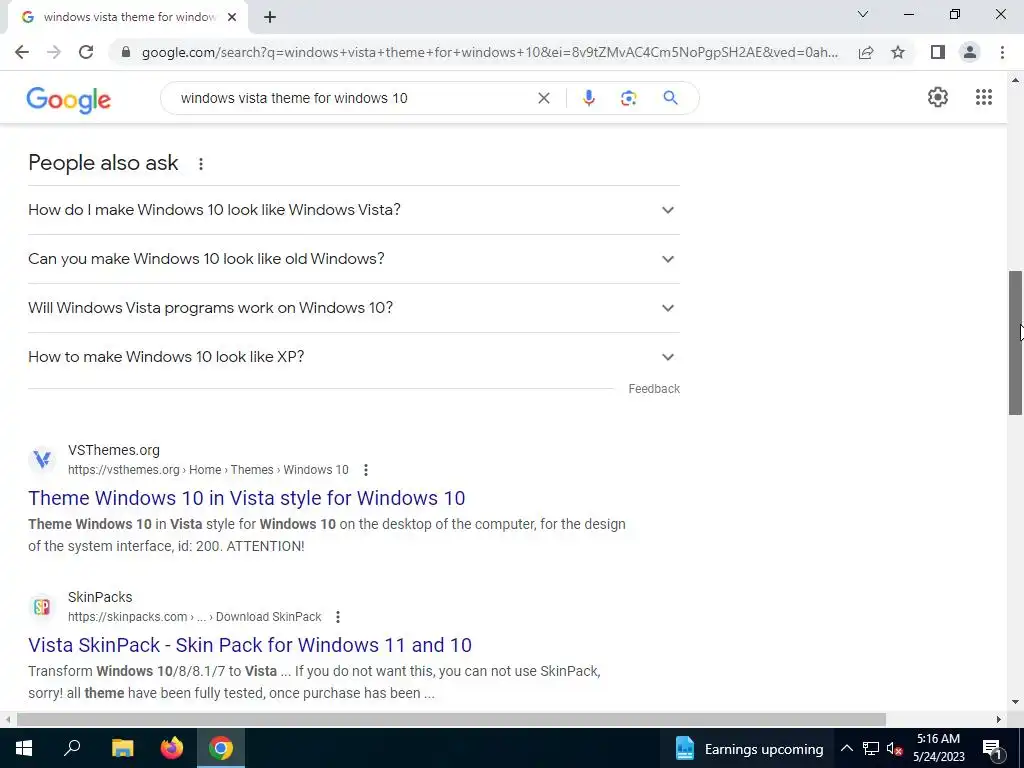Launch File Explorer from taskbar
The width and height of the screenshot is (1024, 768).
point(122,748)
